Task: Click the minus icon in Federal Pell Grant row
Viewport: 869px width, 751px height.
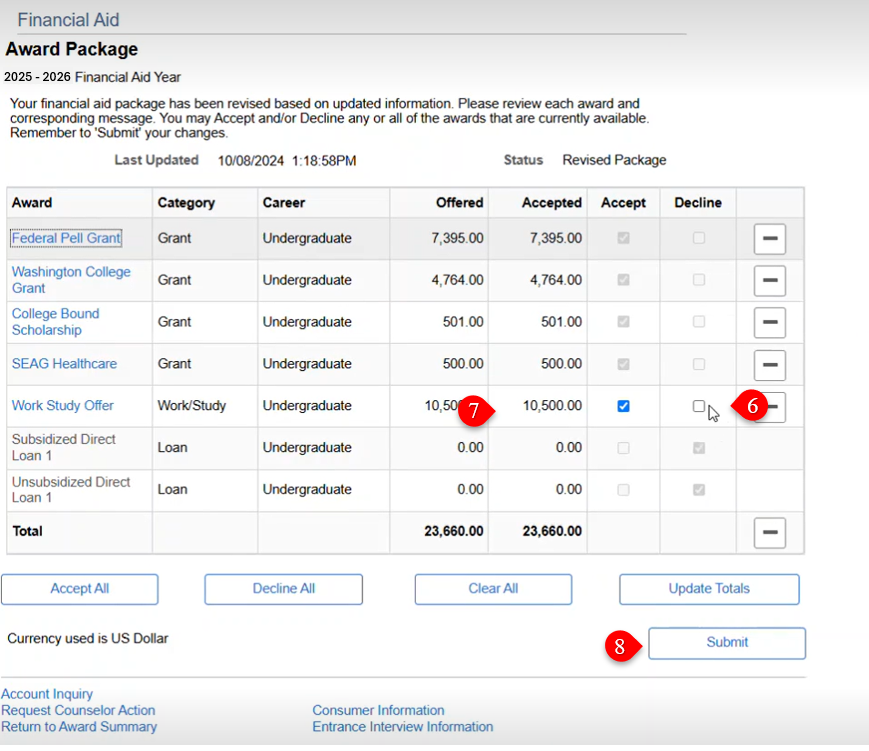Action: pos(769,239)
